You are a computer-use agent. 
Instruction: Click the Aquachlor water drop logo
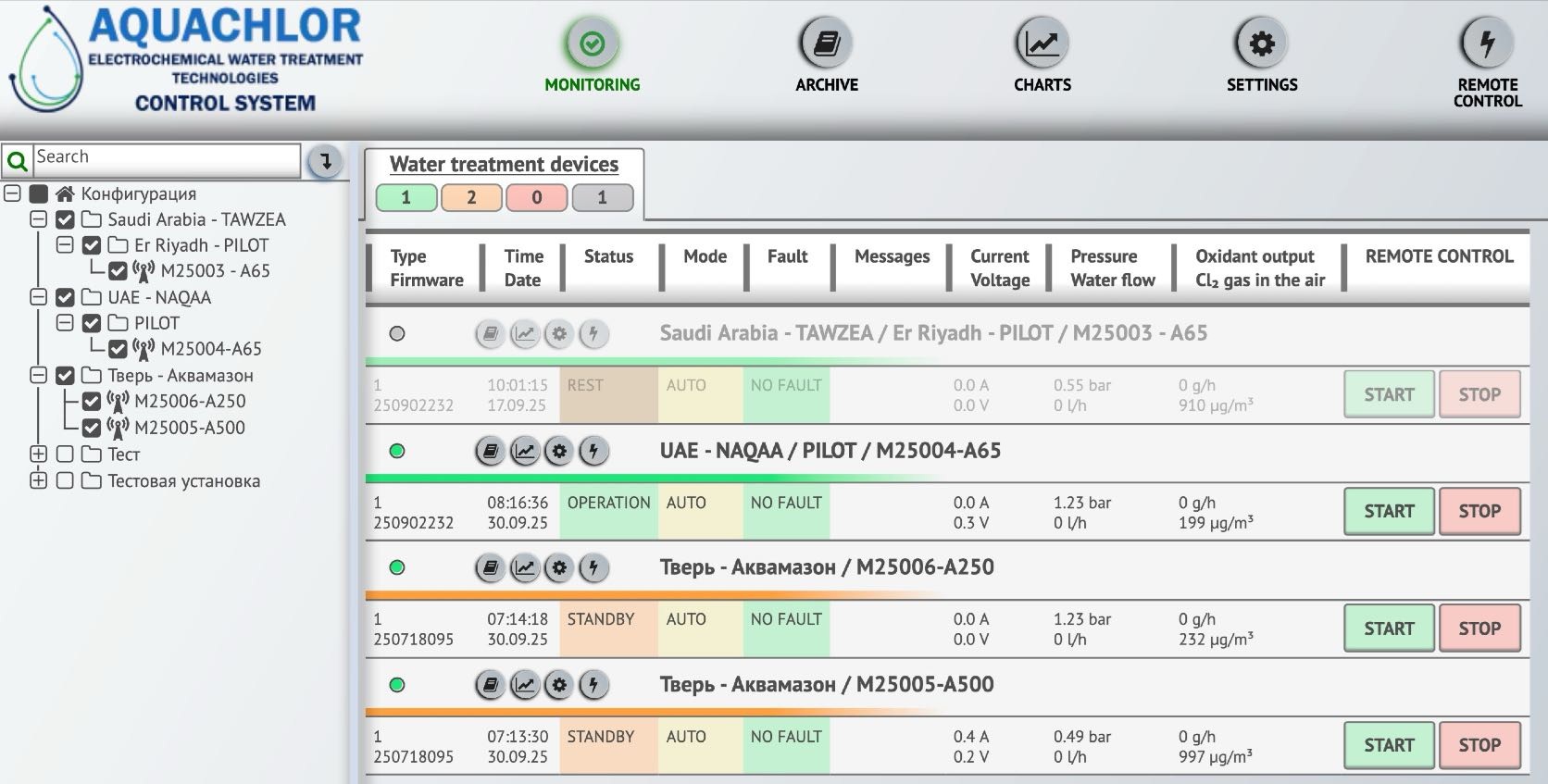click(46, 59)
